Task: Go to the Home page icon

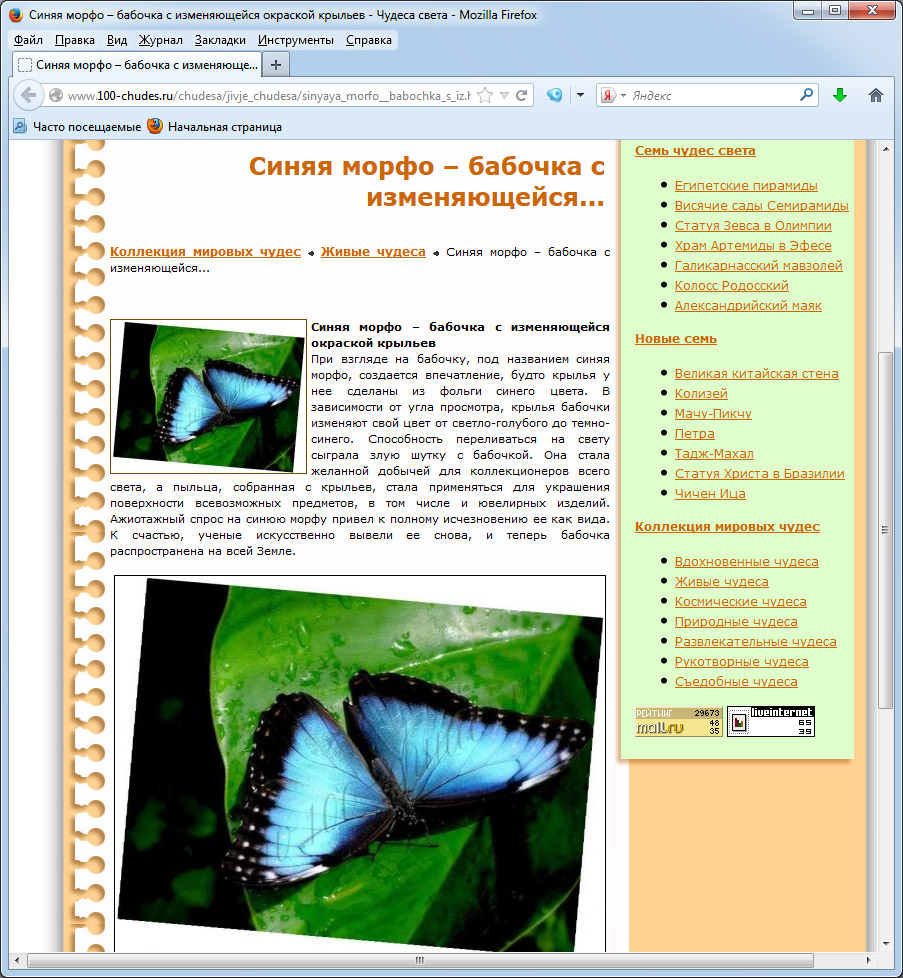Action: click(876, 95)
